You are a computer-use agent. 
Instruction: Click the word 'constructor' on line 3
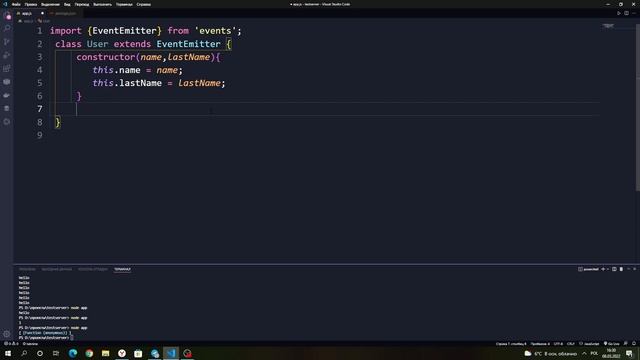pos(106,57)
